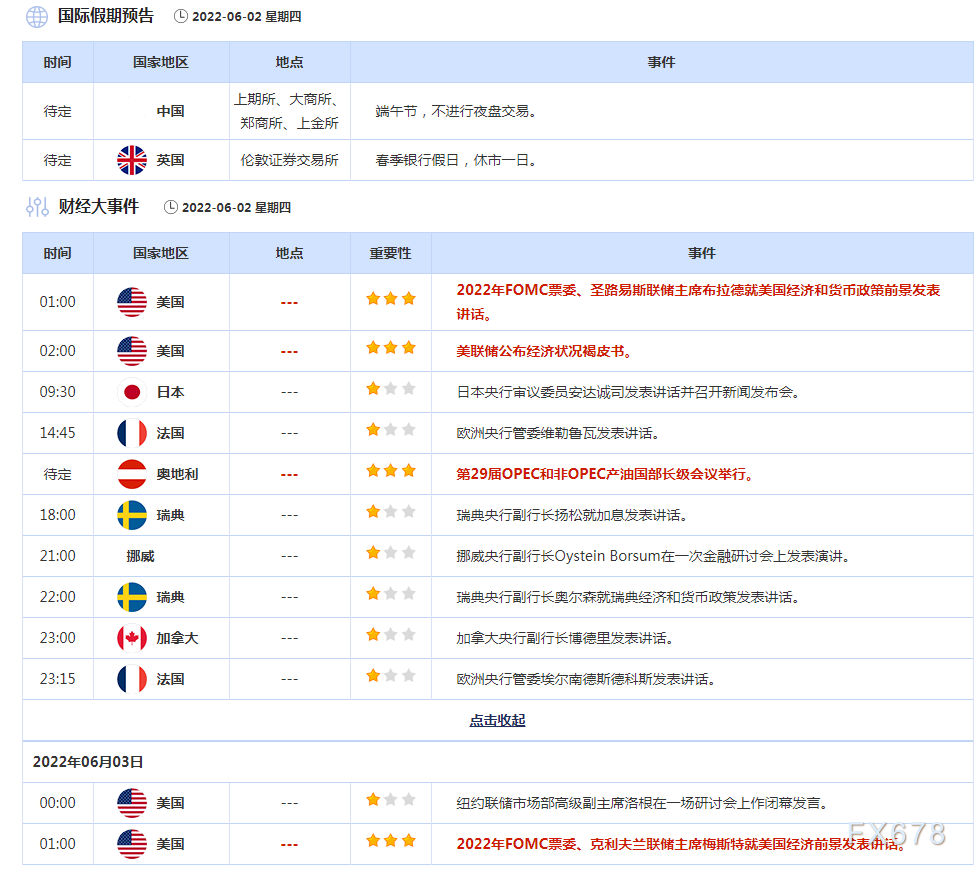Click the UK flag in 英国 holiday row

click(x=132, y=160)
